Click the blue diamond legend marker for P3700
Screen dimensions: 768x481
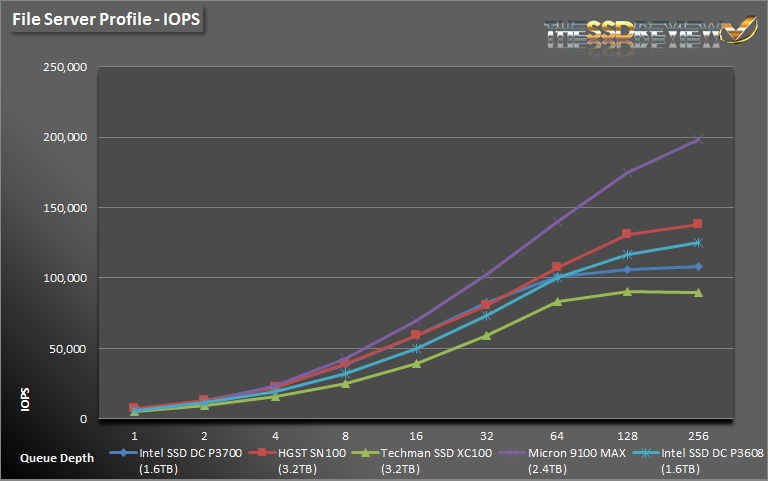point(123,453)
